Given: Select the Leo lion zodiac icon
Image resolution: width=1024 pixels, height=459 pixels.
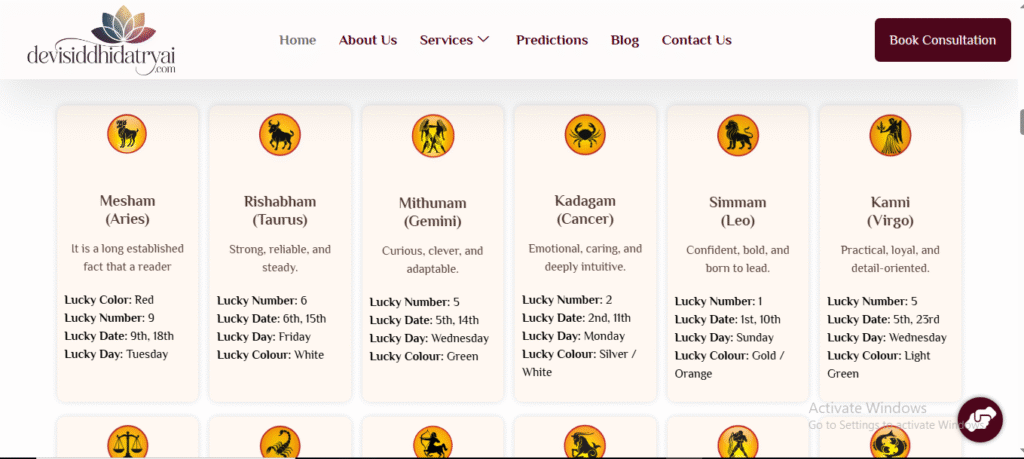Looking at the screenshot, I should coord(738,135).
